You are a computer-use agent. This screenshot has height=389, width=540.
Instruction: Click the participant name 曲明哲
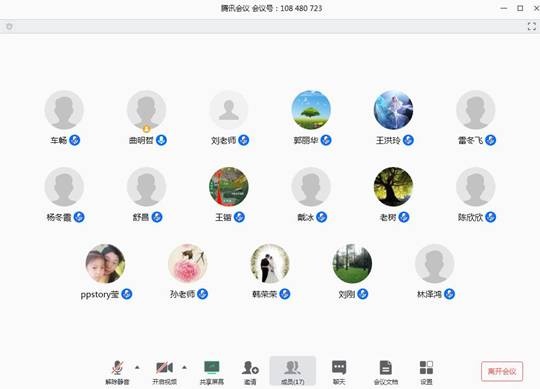[141, 140]
